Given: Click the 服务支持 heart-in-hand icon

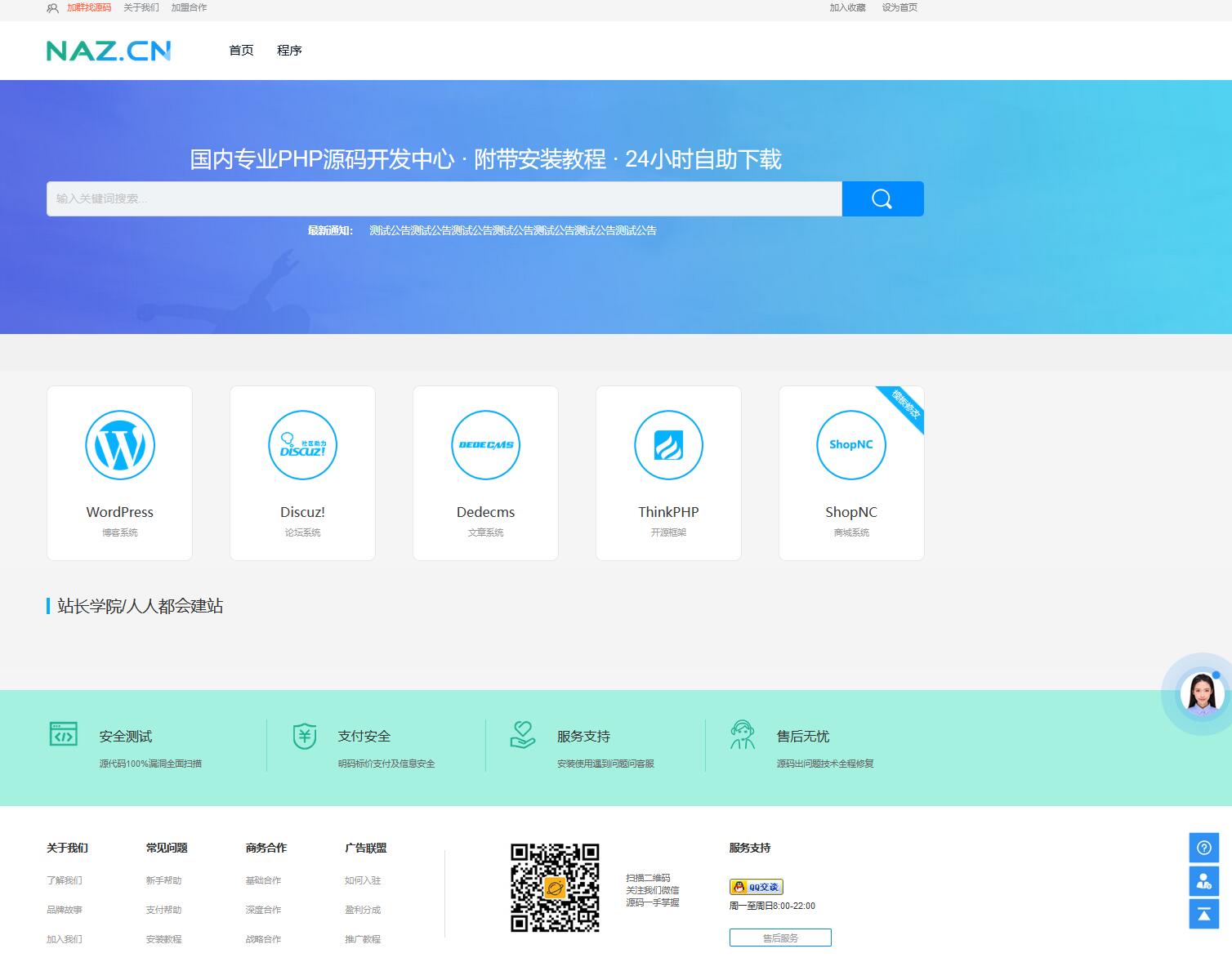Looking at the screenshot, I should point(523,734).
